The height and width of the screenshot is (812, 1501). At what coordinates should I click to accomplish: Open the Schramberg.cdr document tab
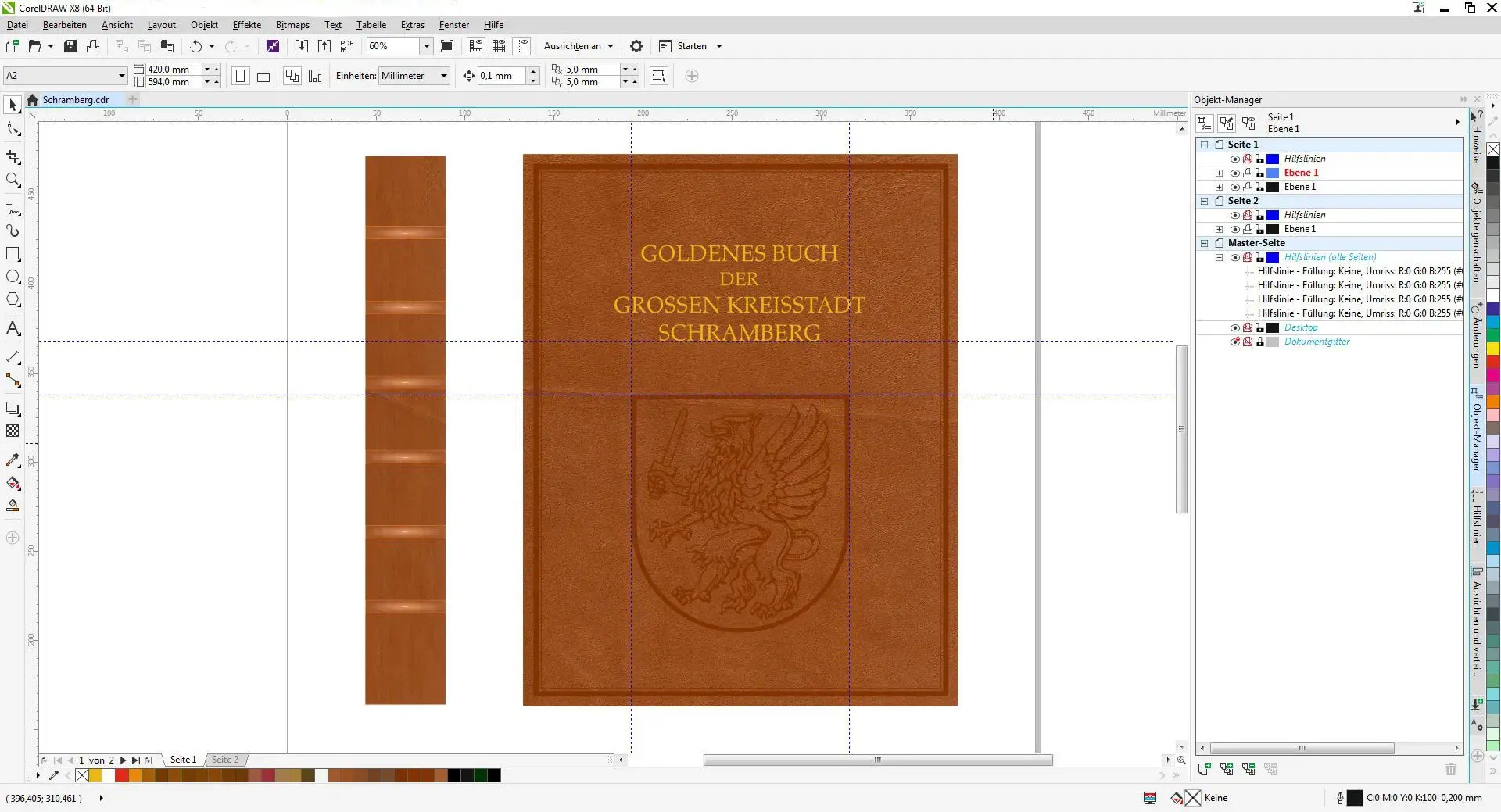pyautogui.click(x=76, y=100)
